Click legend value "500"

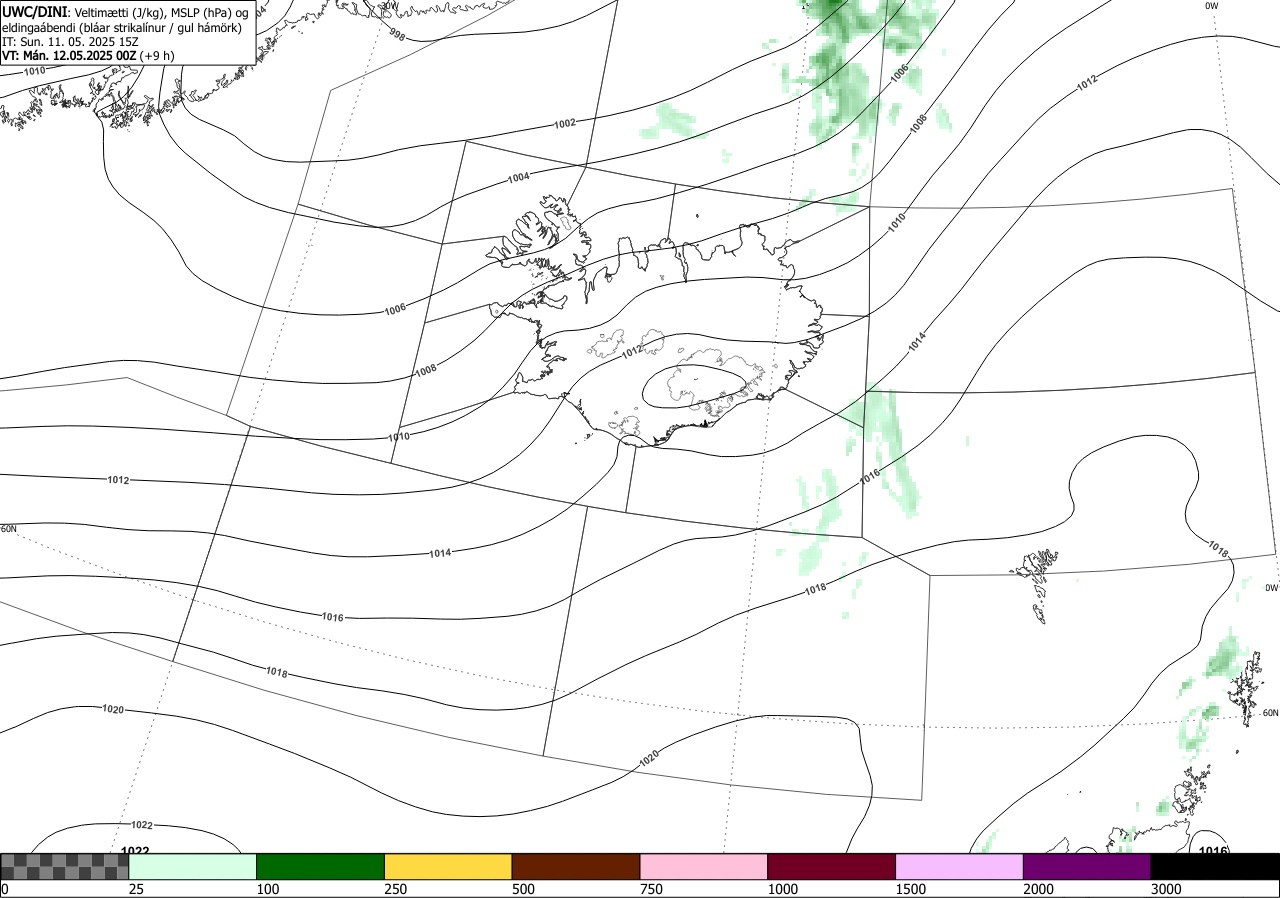pyautogui.click(x=523, y=889)
